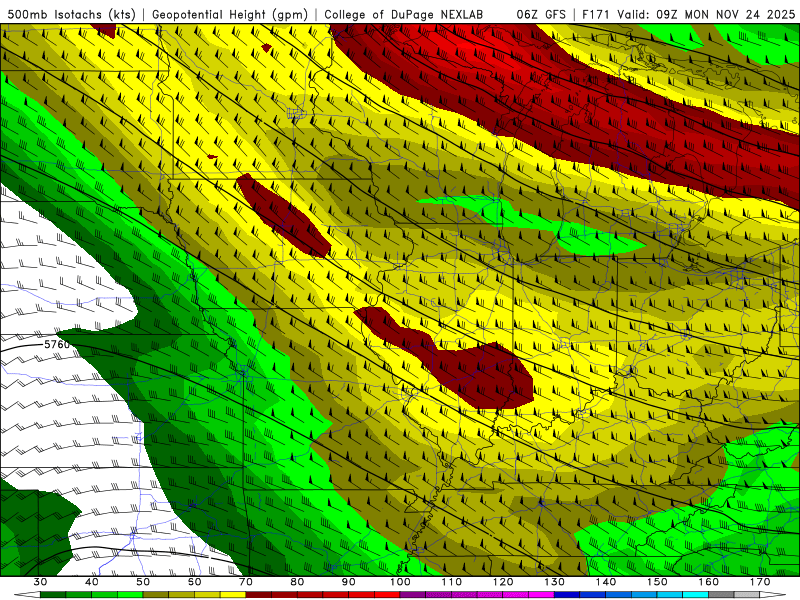This screenshot has height=600, width=800.
Task: Click the dark red swatch just right of 70
Action: point(259,595)
